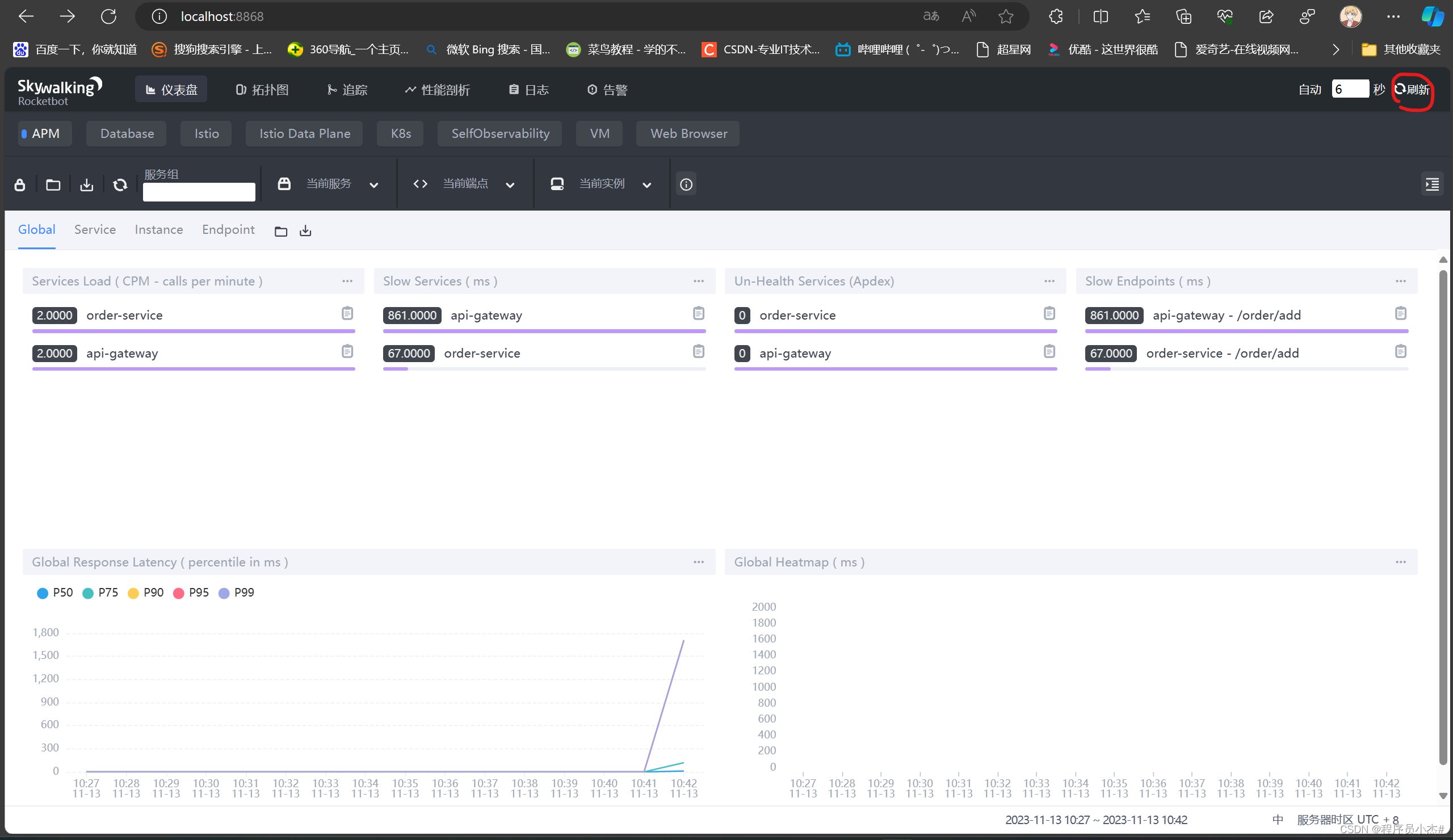Click the info circle icon
This screenshot has width=1453, height=840.
tap(686, 184)
